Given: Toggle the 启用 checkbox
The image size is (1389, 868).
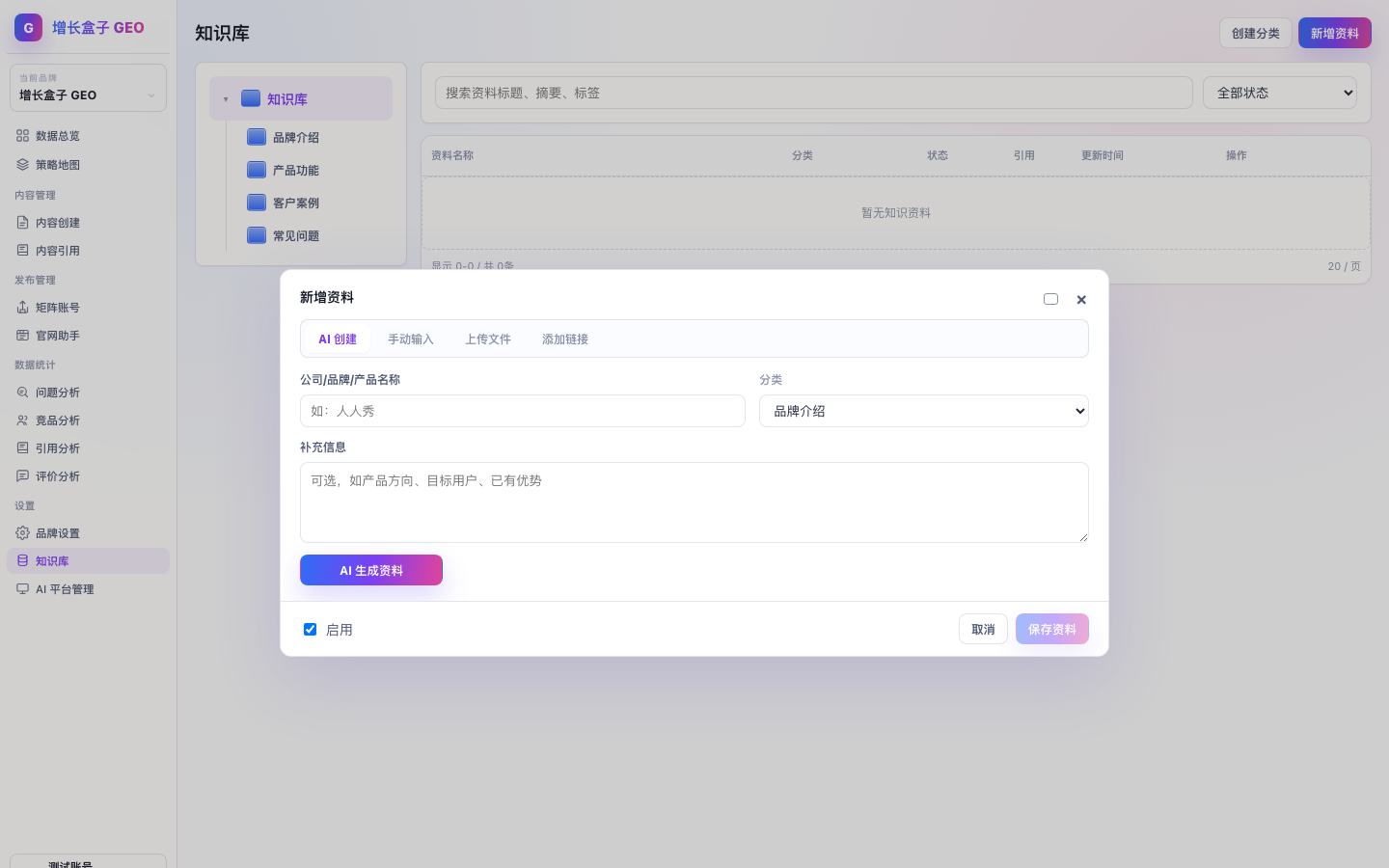Looking at the screenshot, I should [311, 629].
